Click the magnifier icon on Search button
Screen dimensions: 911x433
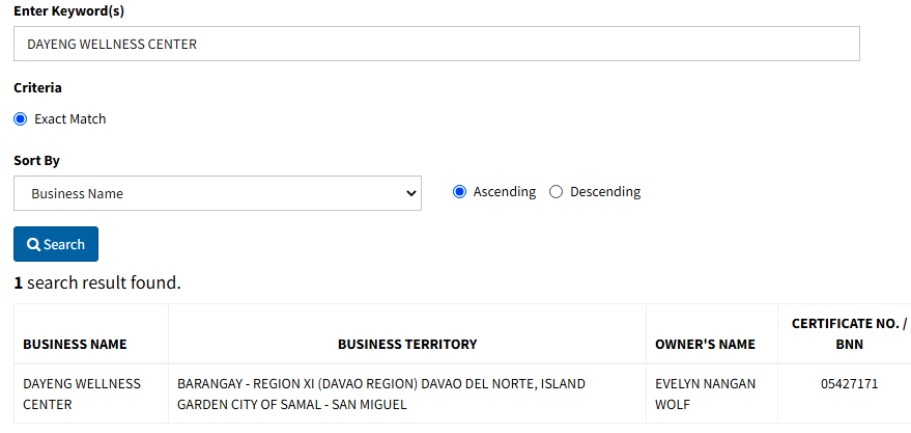click(x=34, y=245)
